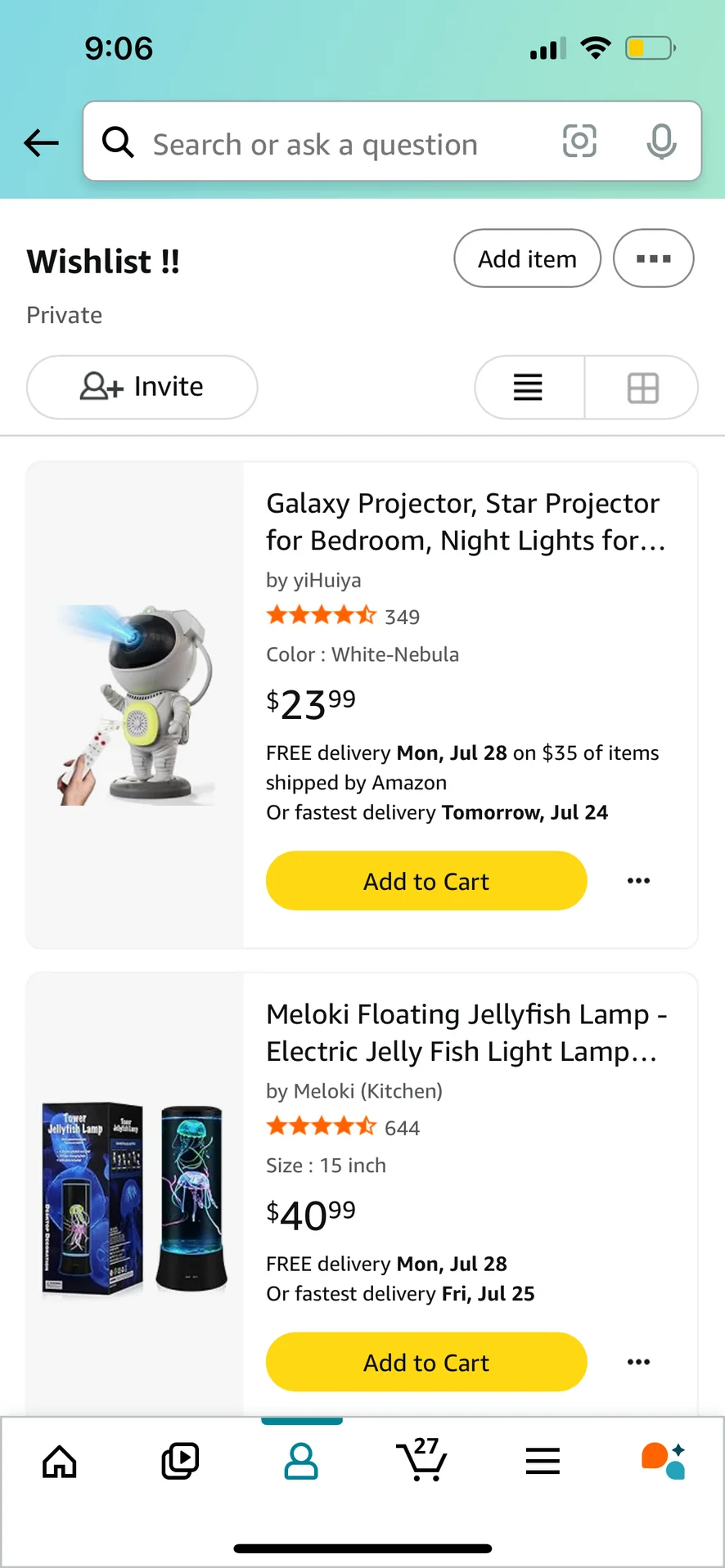Switch wishlist to grid view

[642, 387]
